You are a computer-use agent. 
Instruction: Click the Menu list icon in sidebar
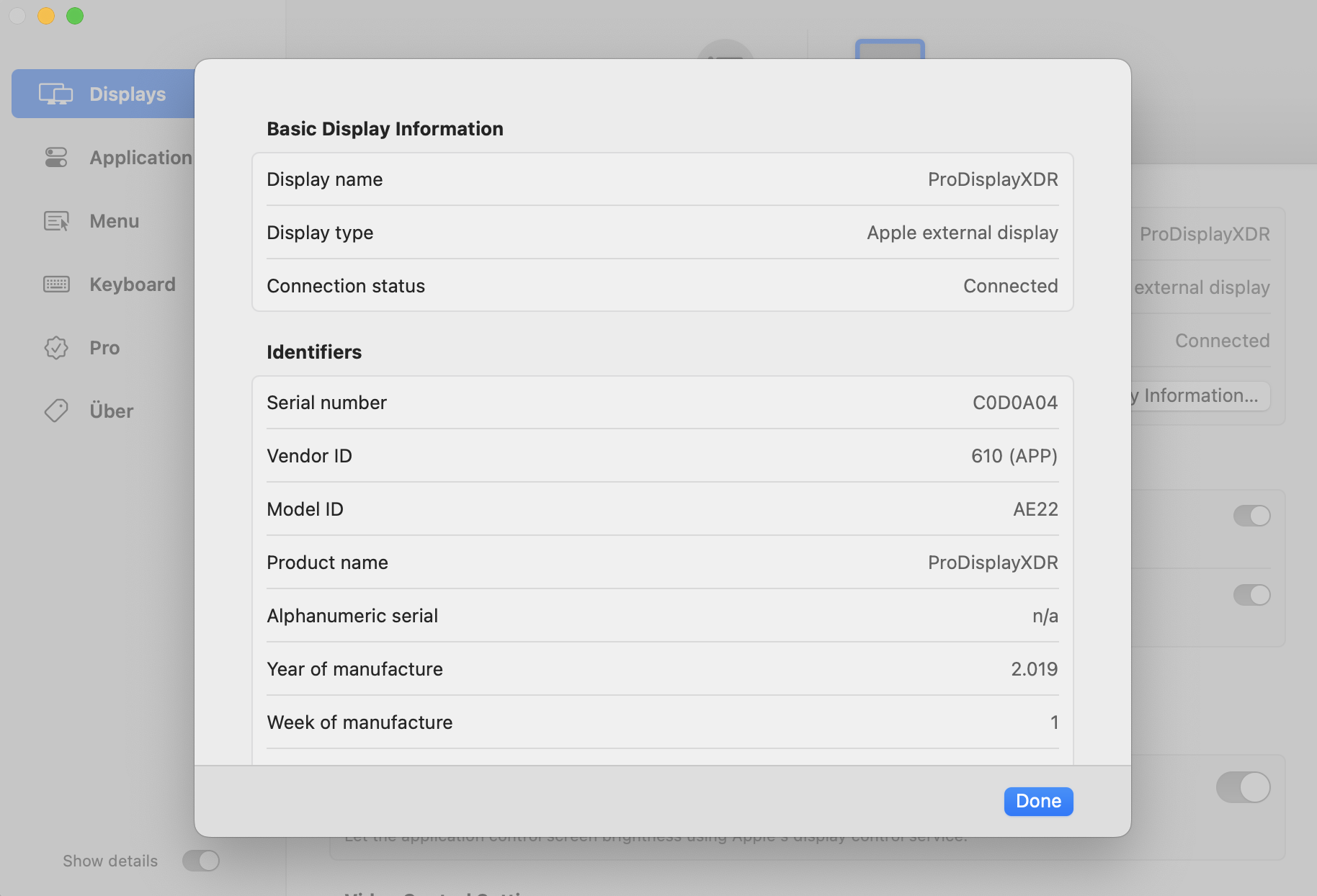(x=55, y=221)
